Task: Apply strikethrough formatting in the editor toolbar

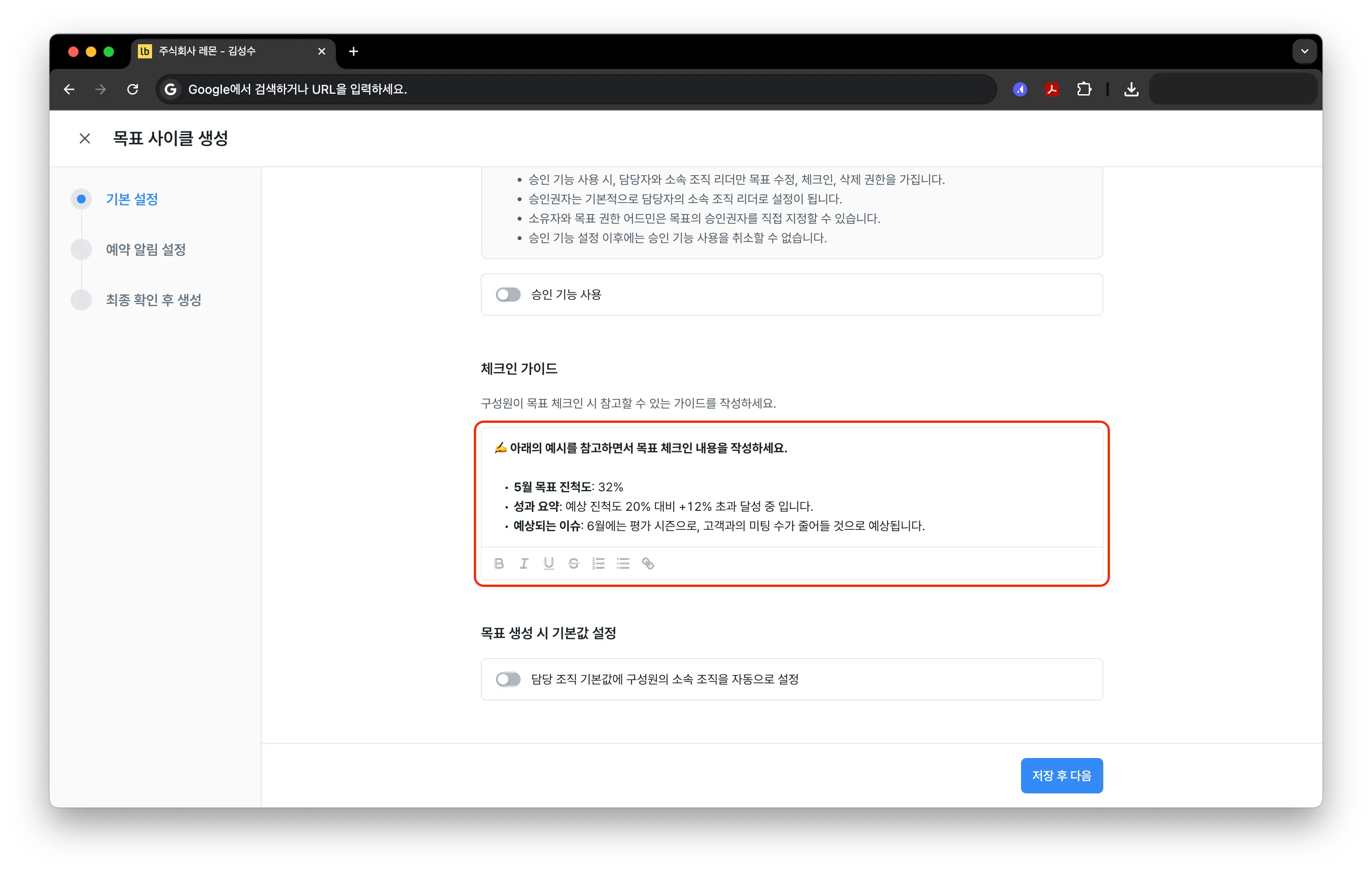Action: 574,563
